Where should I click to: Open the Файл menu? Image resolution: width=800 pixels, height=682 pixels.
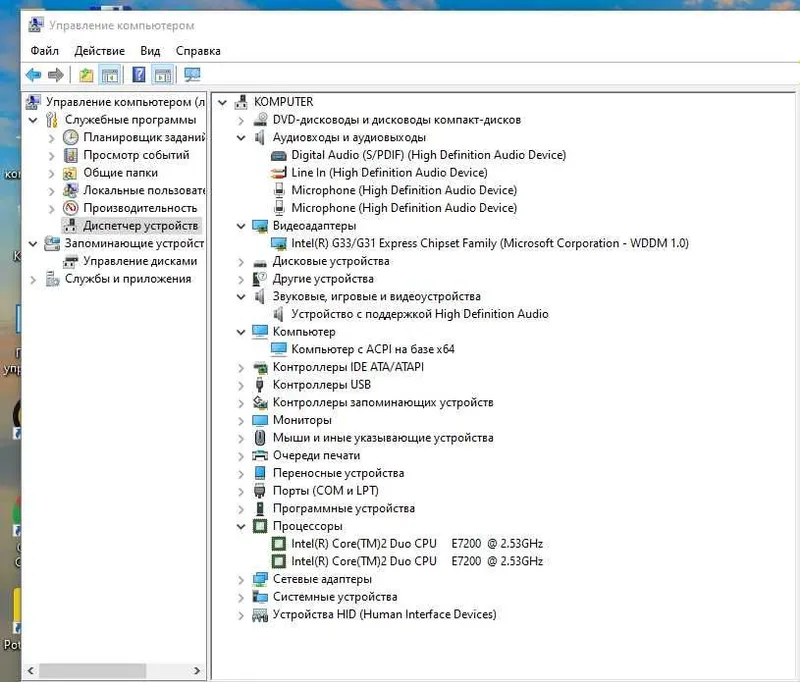click(44, 51)
